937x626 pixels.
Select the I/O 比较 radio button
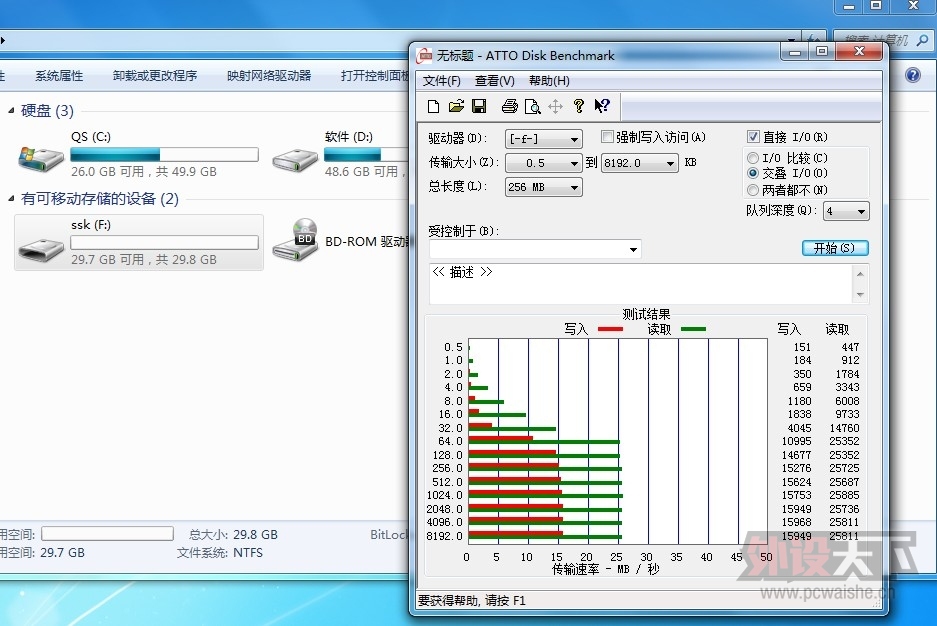pyautogui.click(x=753, y=158)
